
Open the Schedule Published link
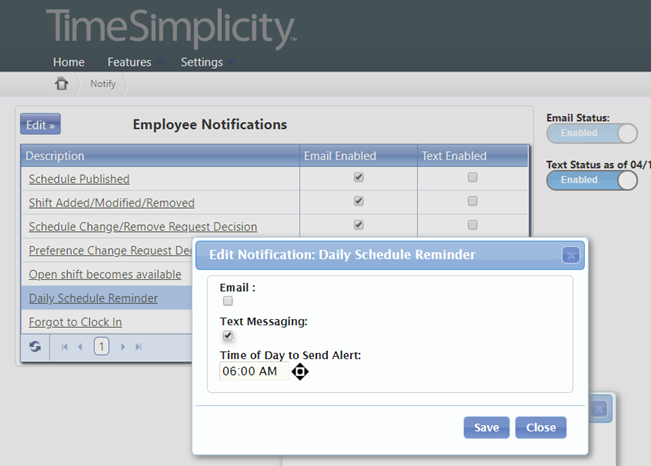coord(79,179)
